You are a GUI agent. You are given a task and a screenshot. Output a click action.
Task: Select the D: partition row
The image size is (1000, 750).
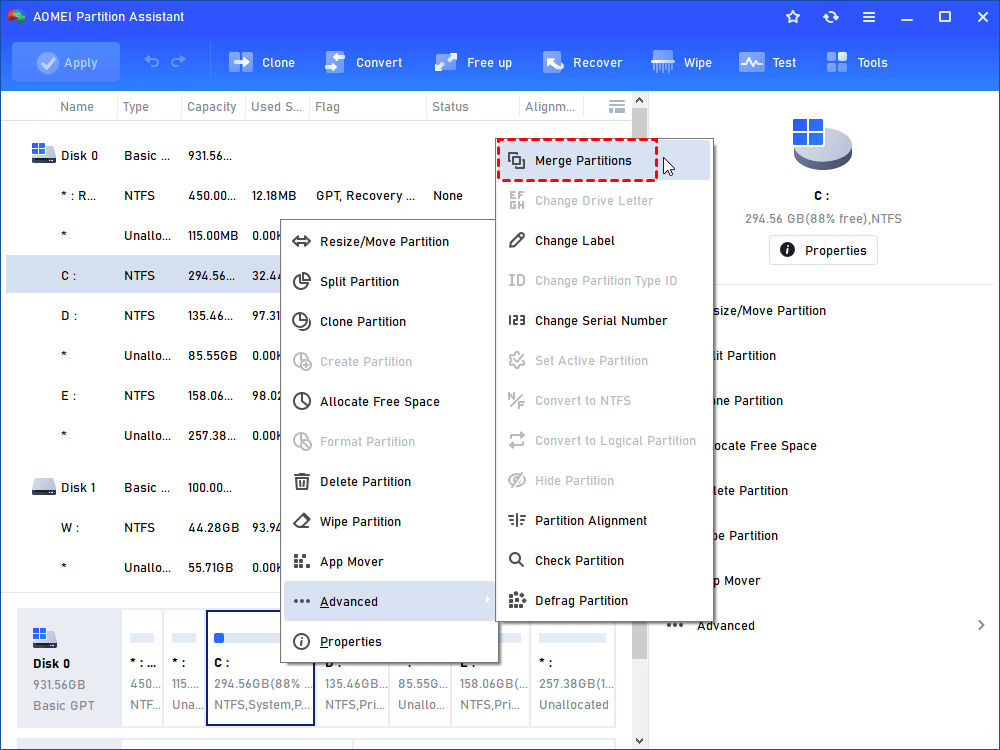143,316
